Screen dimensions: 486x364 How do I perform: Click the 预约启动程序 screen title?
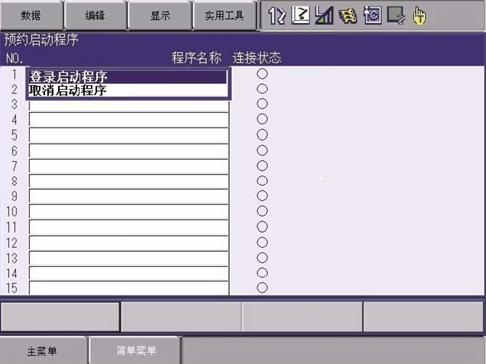(41, 40)
